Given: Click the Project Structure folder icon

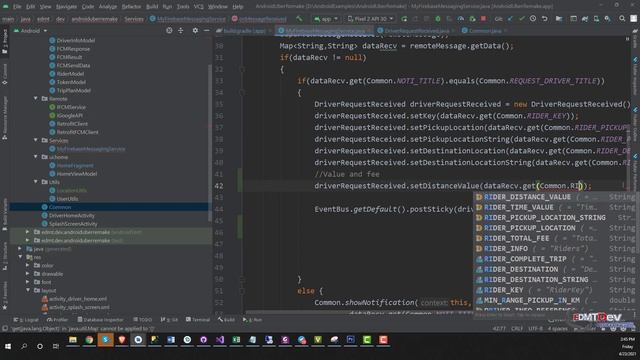Looking at the screenshot, I should (559, 19).
